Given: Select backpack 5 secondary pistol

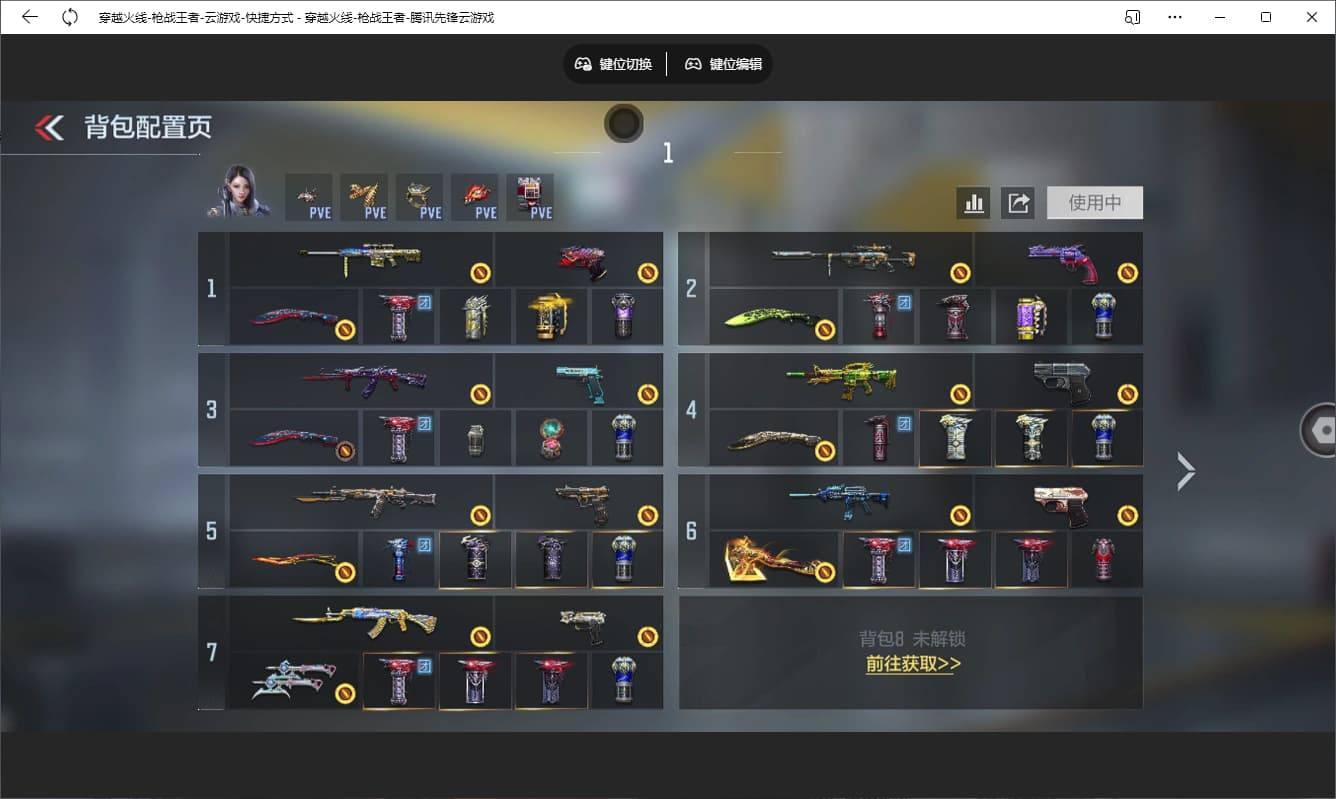Looking at the screenshot, I should 579,502.
